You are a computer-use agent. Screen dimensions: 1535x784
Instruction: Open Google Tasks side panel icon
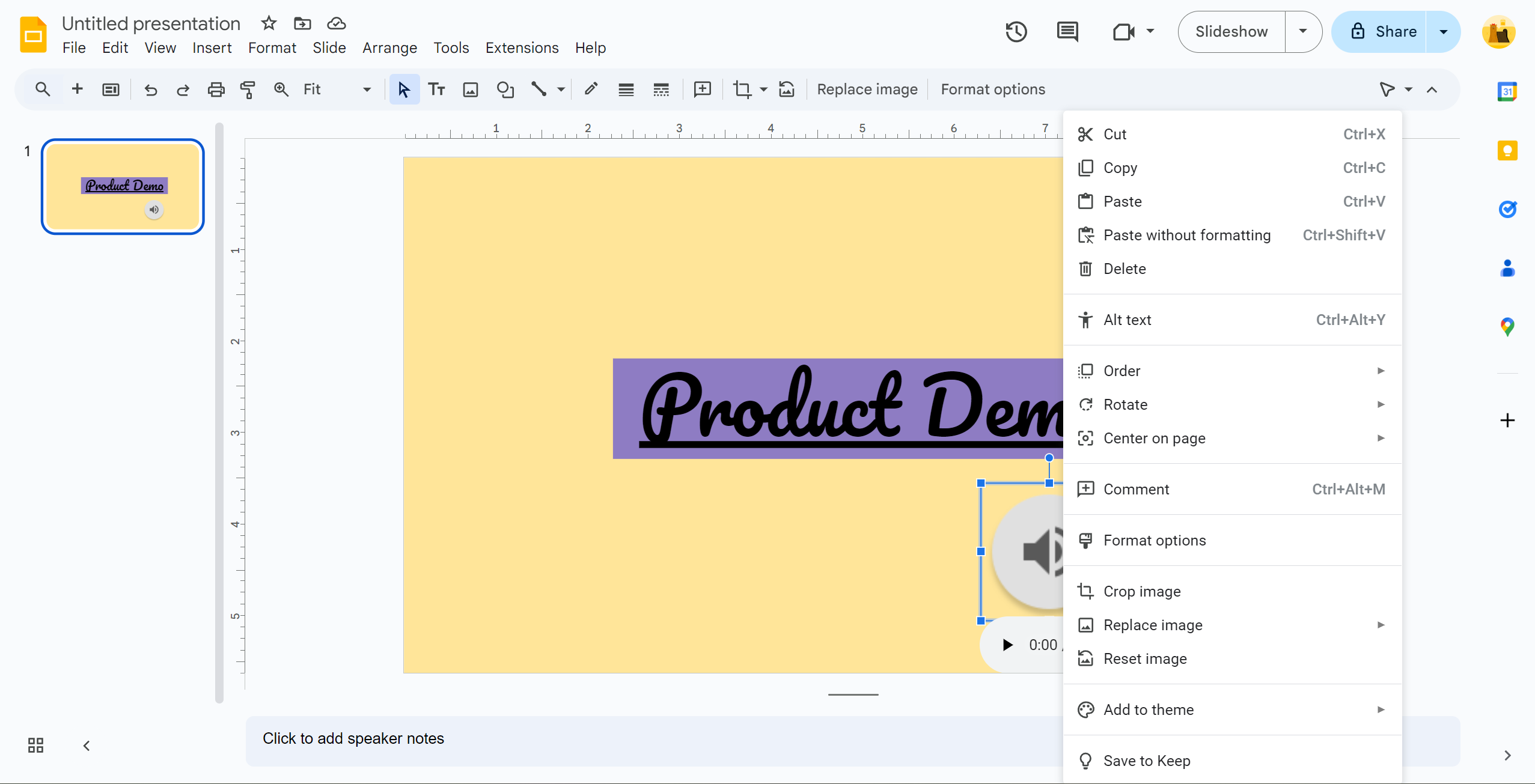[1507, 209]
